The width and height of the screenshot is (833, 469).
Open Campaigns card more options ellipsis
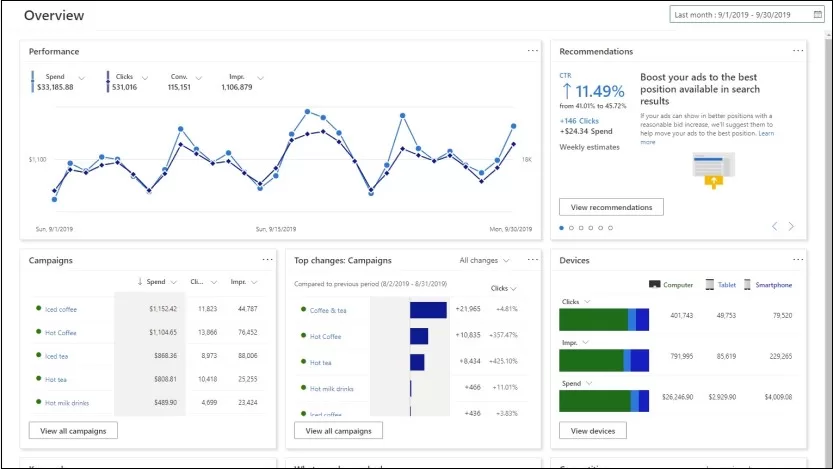(x=267, y=259)
